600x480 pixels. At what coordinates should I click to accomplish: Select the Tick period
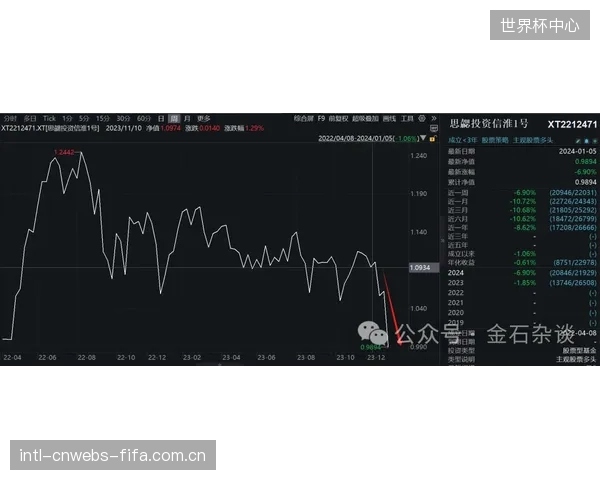[49, 119]
